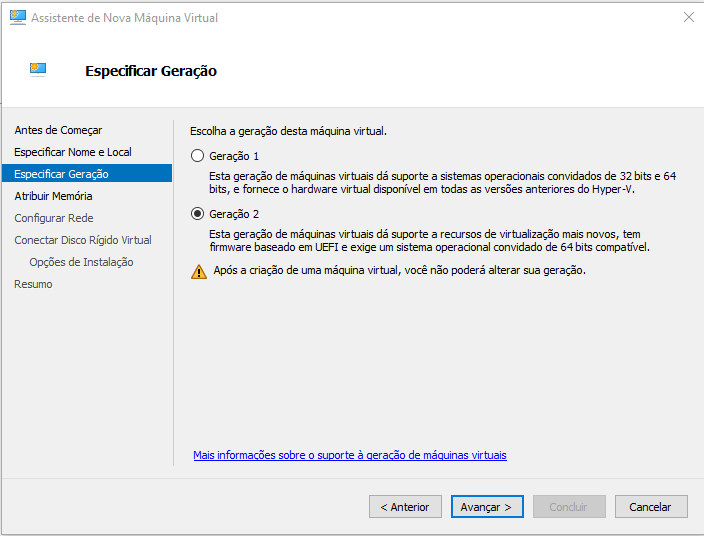
Task: Select the Geração 1 radio button
Action: point(197,156)
